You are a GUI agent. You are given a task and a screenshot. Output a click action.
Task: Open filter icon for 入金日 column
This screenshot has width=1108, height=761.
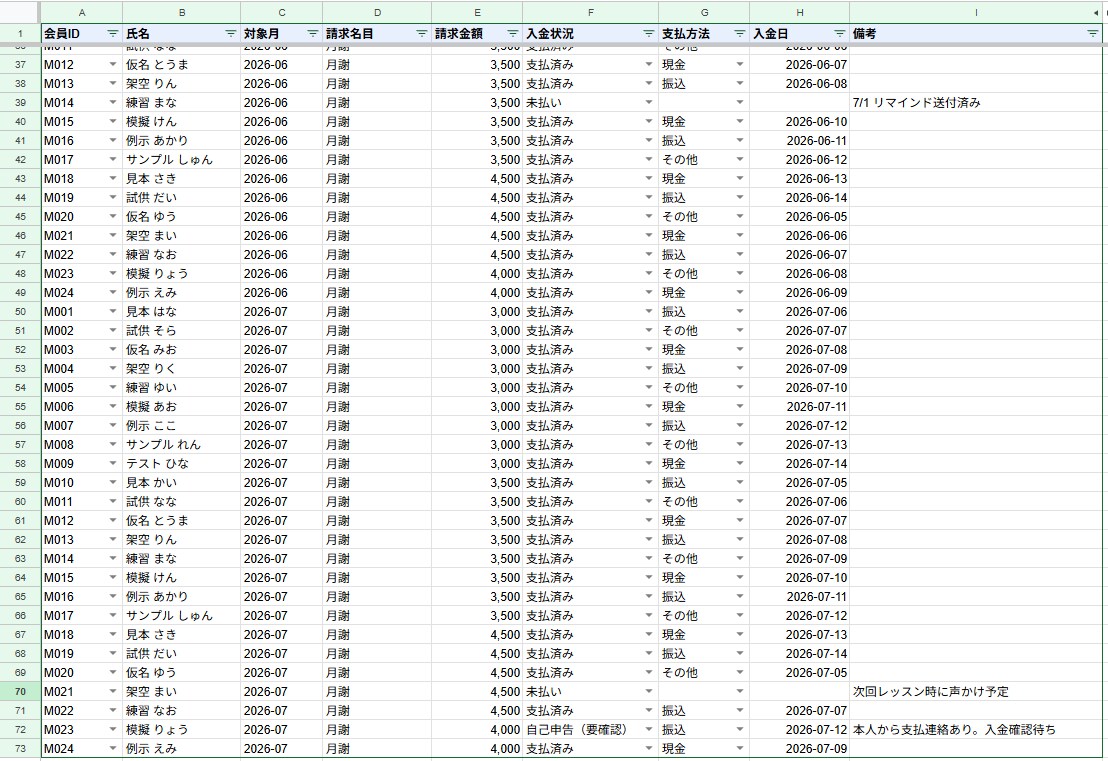839,33
